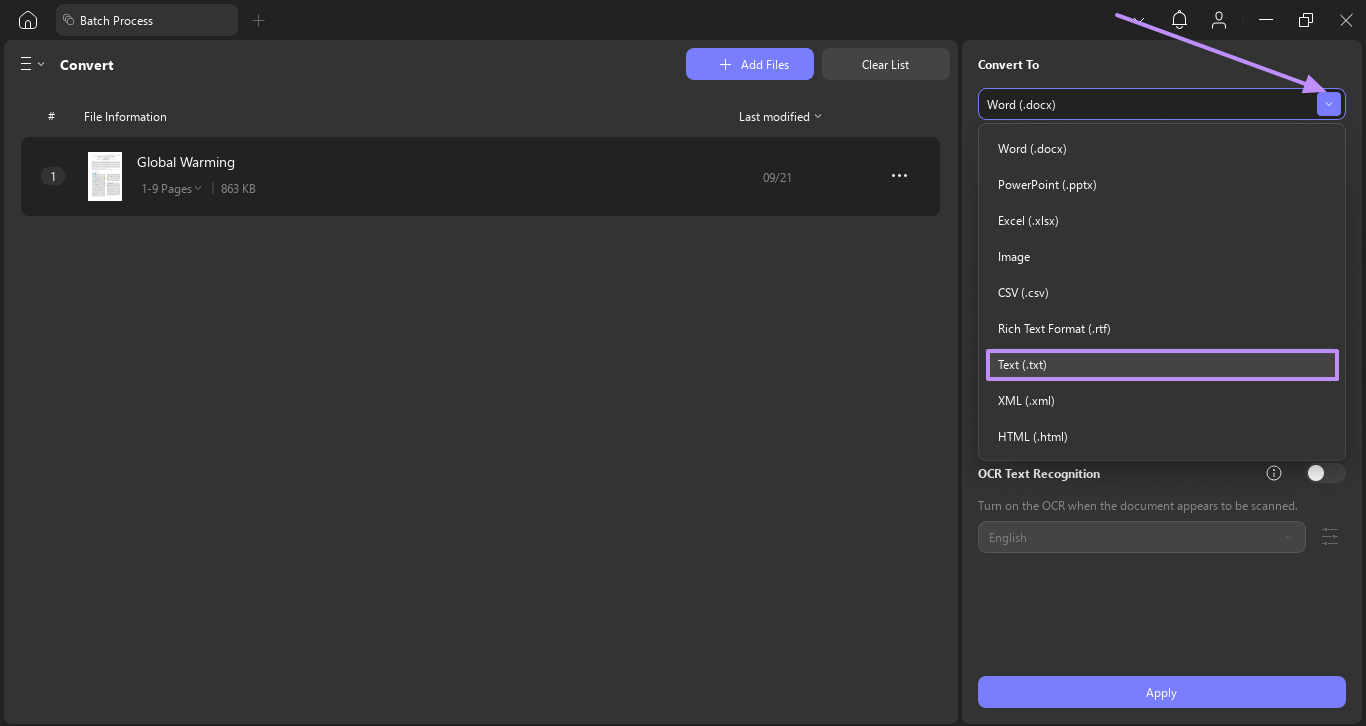Open the list menu icon beside Convert
Screen dimensions: 1366x726
(32, 64)
